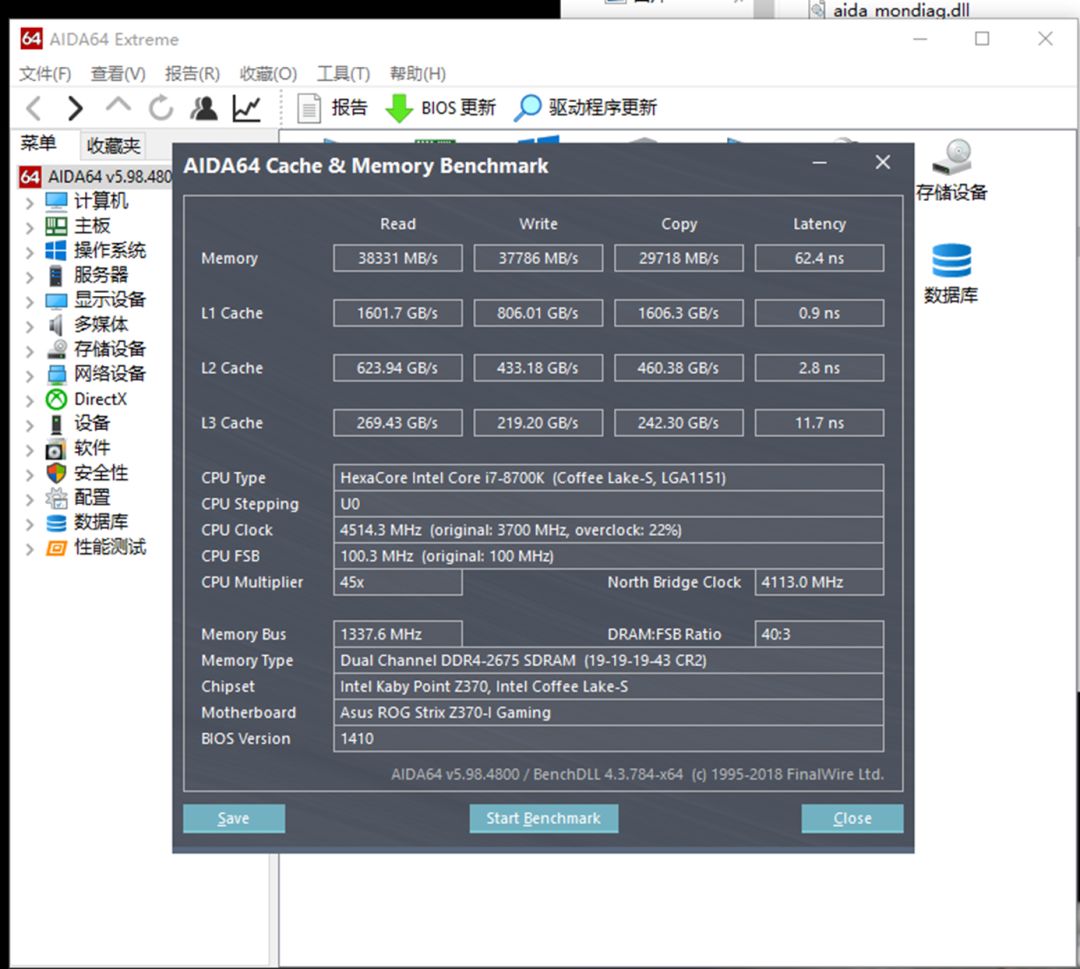Open the user profile icon in toolbar

click(204, 108)
